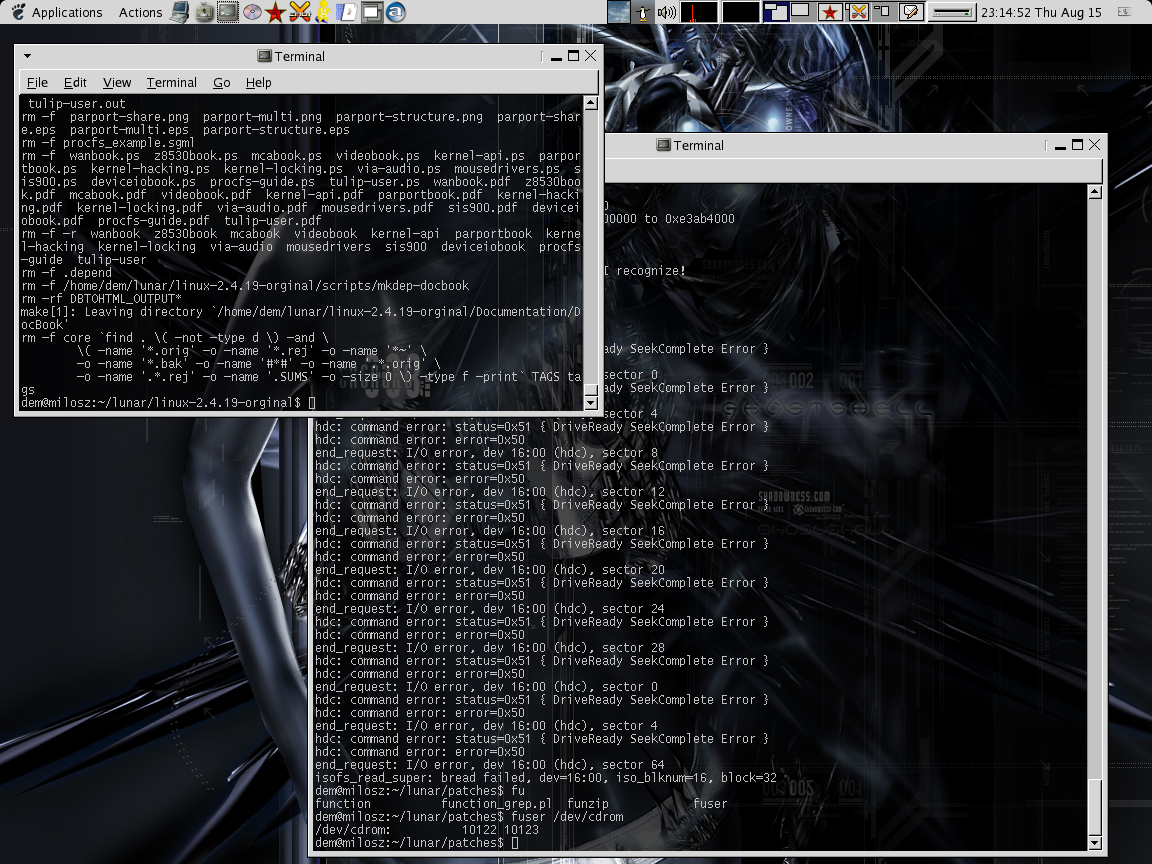1152x864 pixels.
Task: Open the Help menu in the Terminal
Action: 258,83
